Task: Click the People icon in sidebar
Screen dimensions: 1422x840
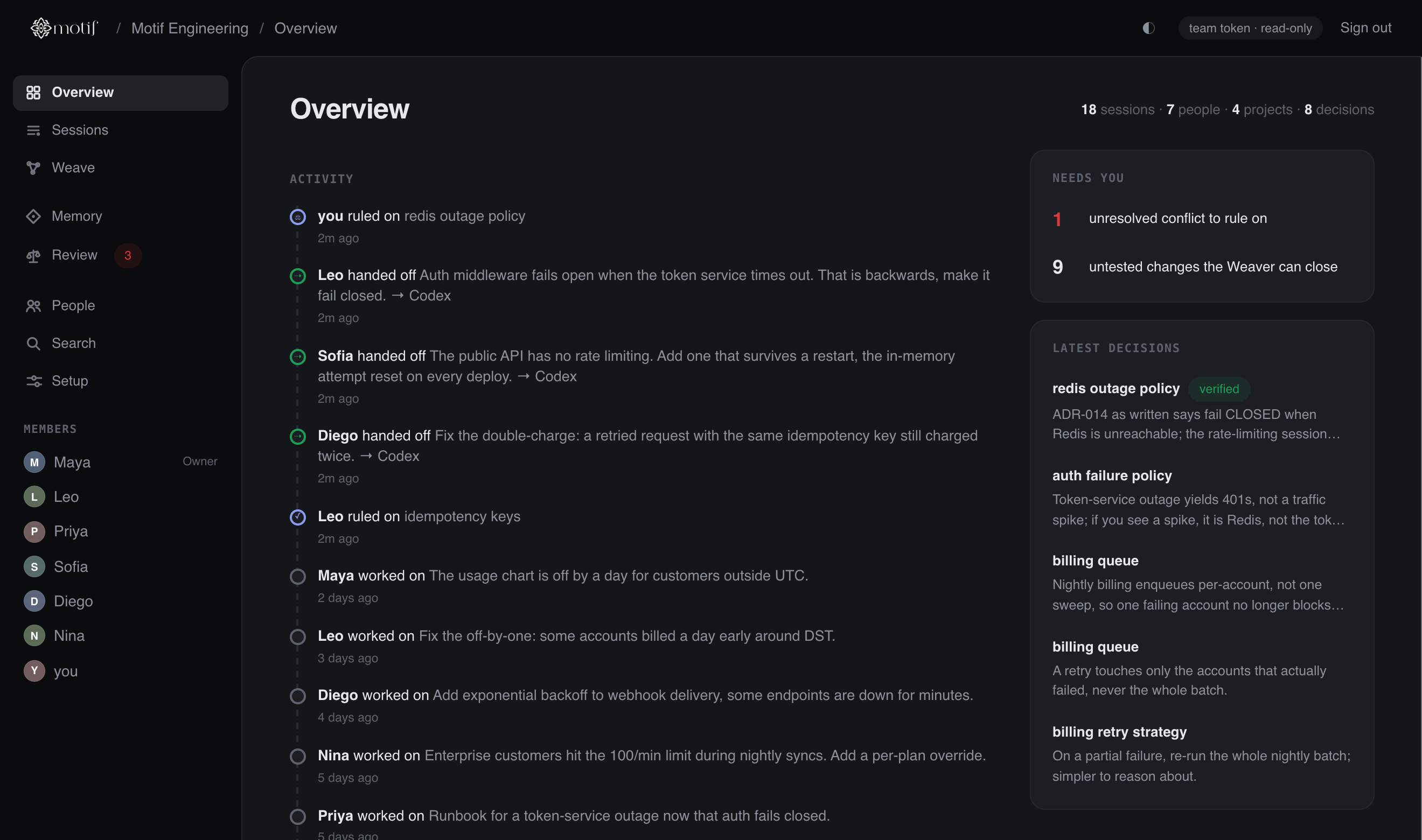Action: pyautogui.click(x=33, y=306)
